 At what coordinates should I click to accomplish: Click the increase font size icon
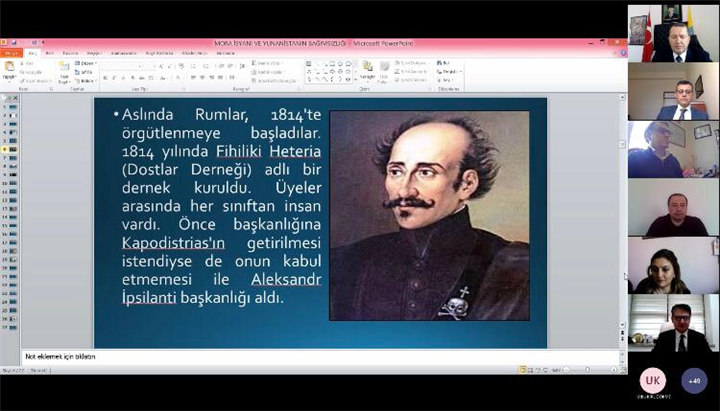tap(161, 66)
